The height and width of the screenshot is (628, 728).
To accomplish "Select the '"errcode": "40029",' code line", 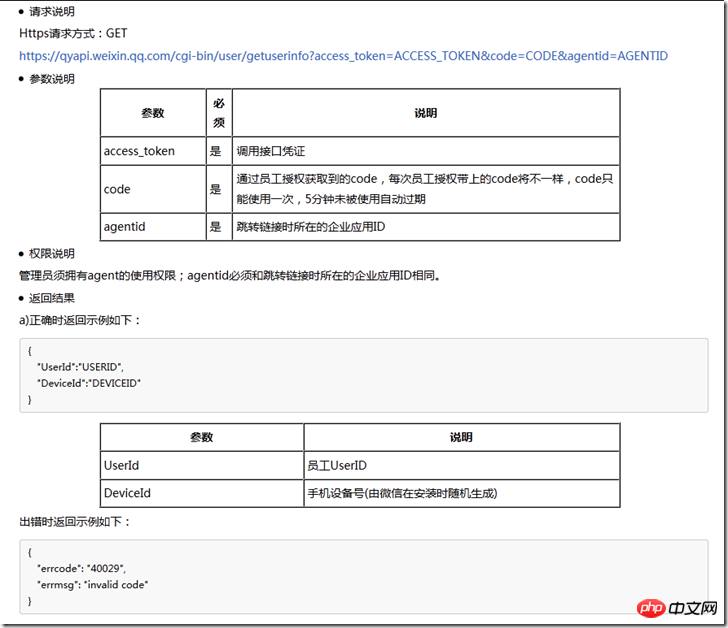I will (82, 568).
